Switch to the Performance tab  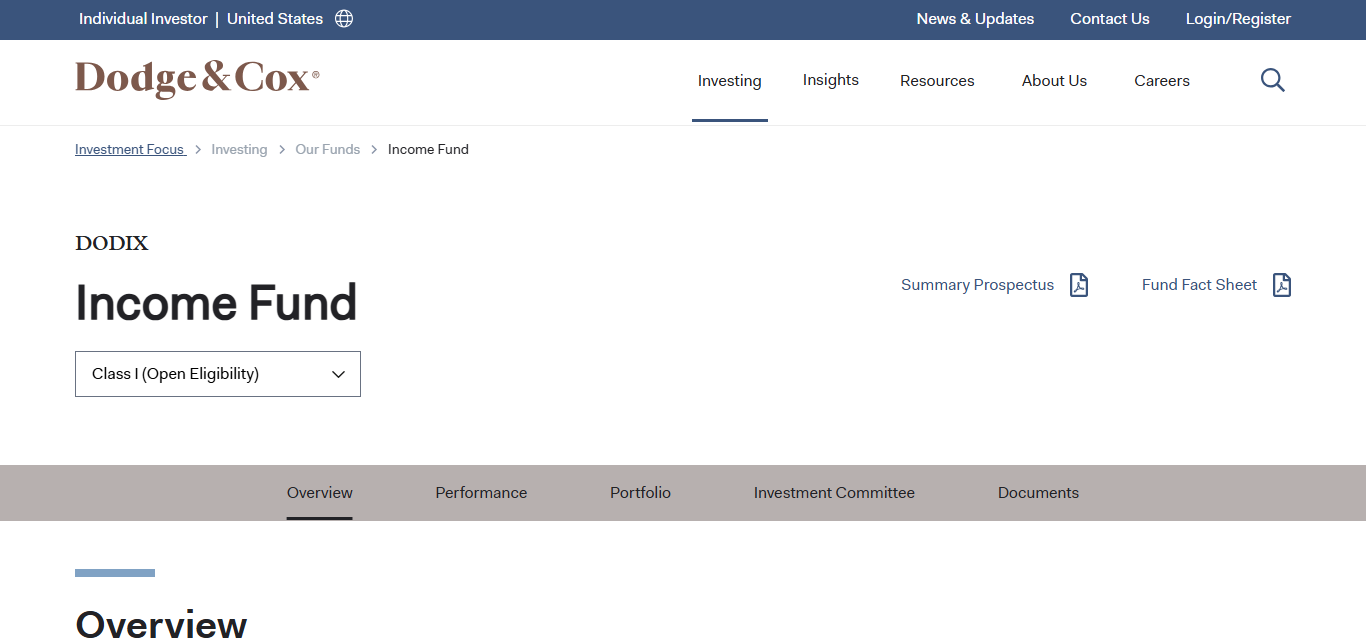[x=481, y=493]
